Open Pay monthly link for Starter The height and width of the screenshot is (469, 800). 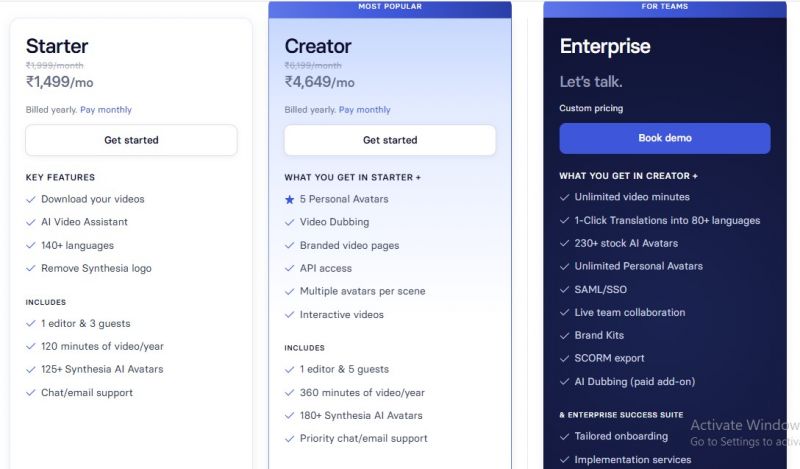coord(106,110)
